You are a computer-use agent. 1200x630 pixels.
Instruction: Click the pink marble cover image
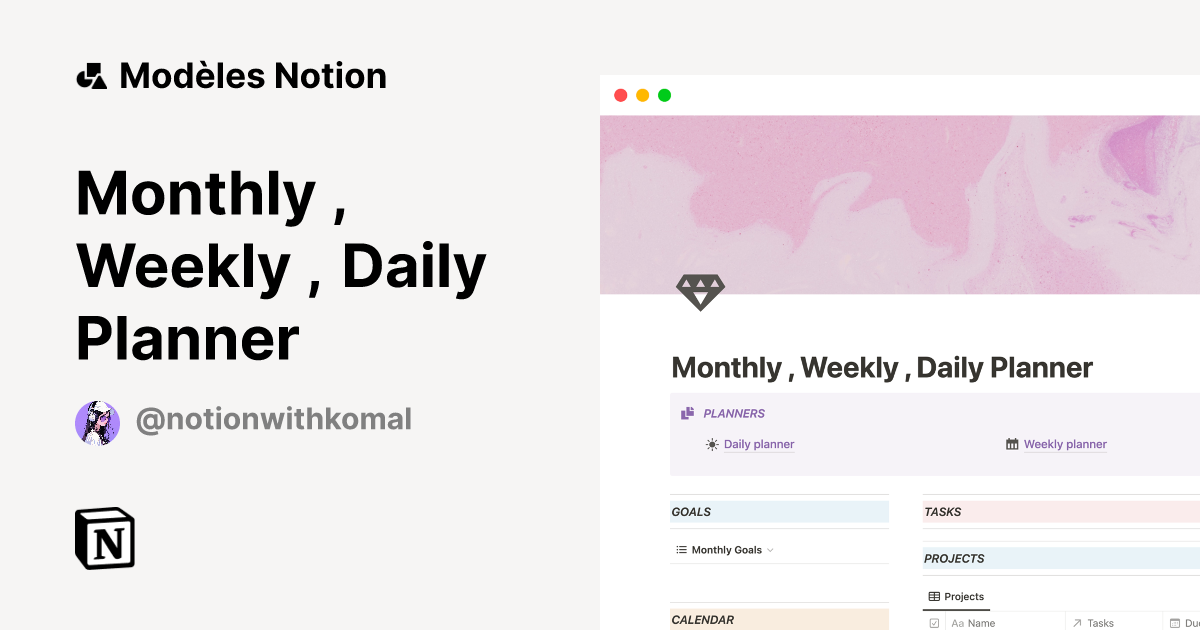click(900, 200)
